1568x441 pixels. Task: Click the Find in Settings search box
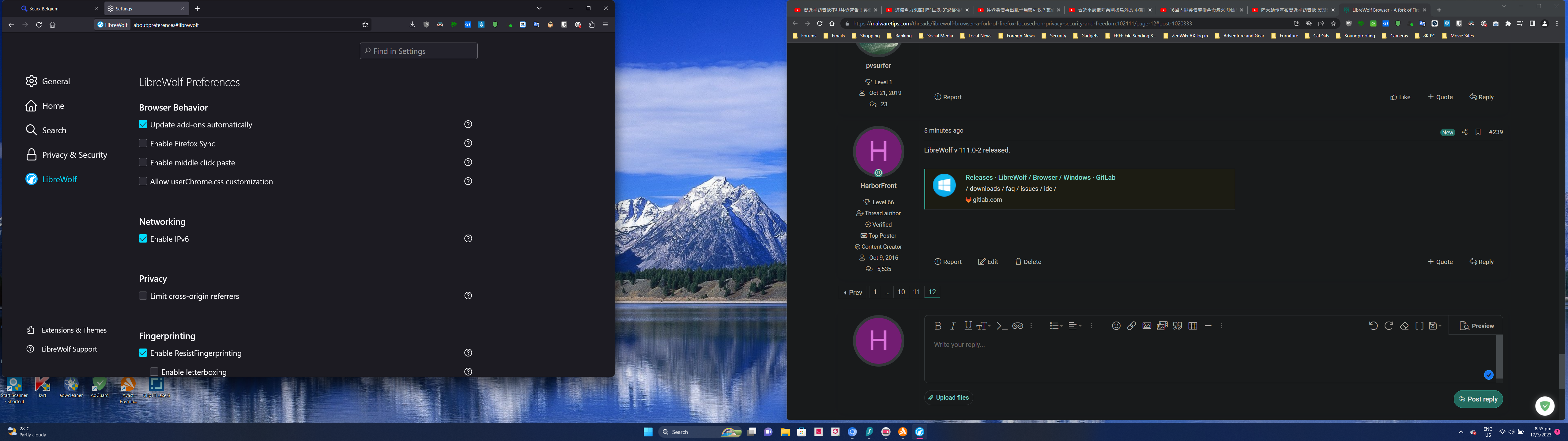419,51
